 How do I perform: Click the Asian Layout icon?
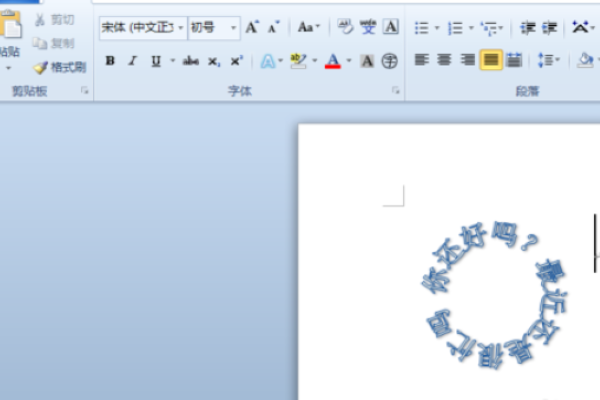click(x=580, y=27)
